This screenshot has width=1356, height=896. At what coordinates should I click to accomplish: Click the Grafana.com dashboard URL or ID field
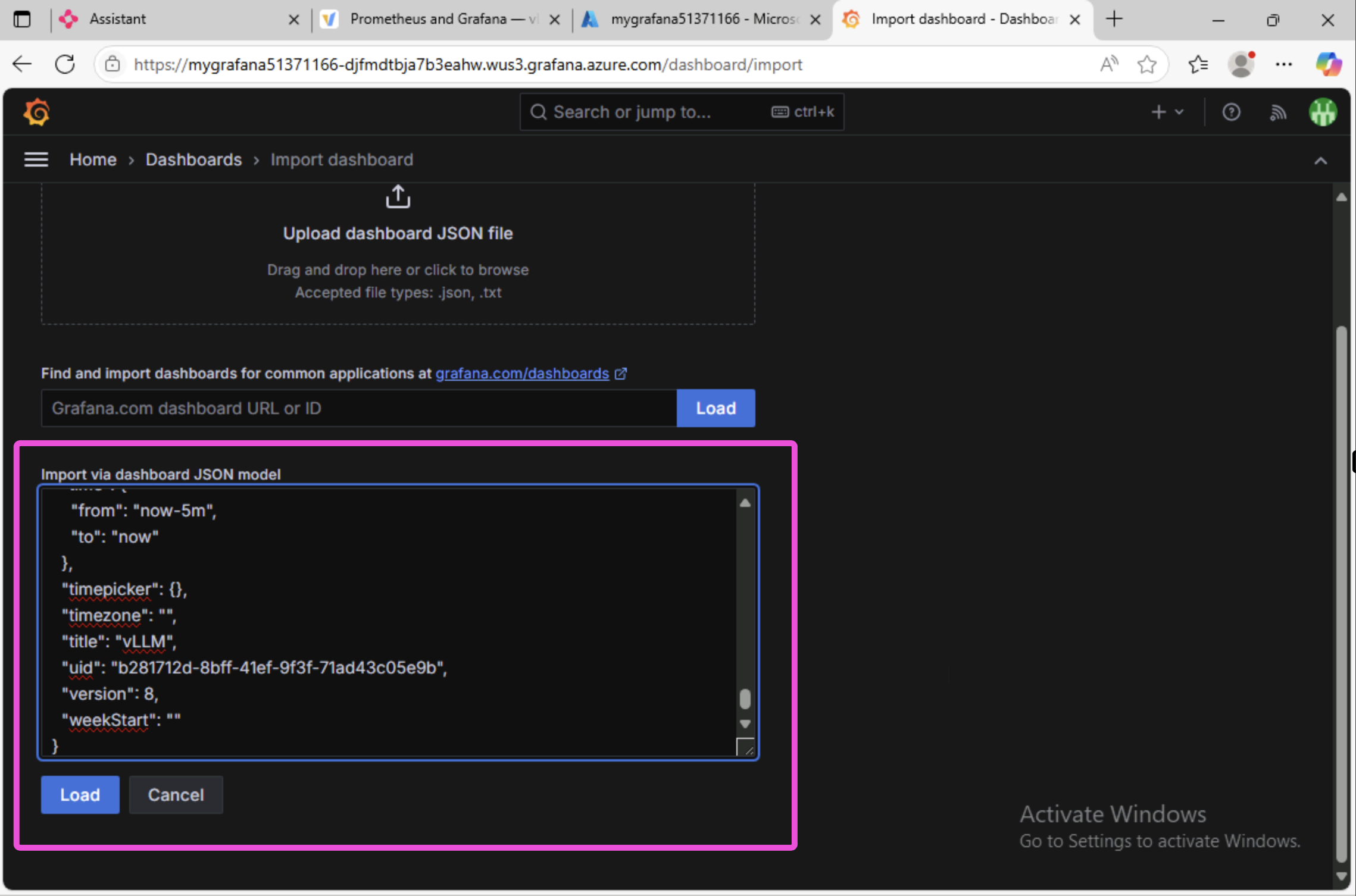358,408
